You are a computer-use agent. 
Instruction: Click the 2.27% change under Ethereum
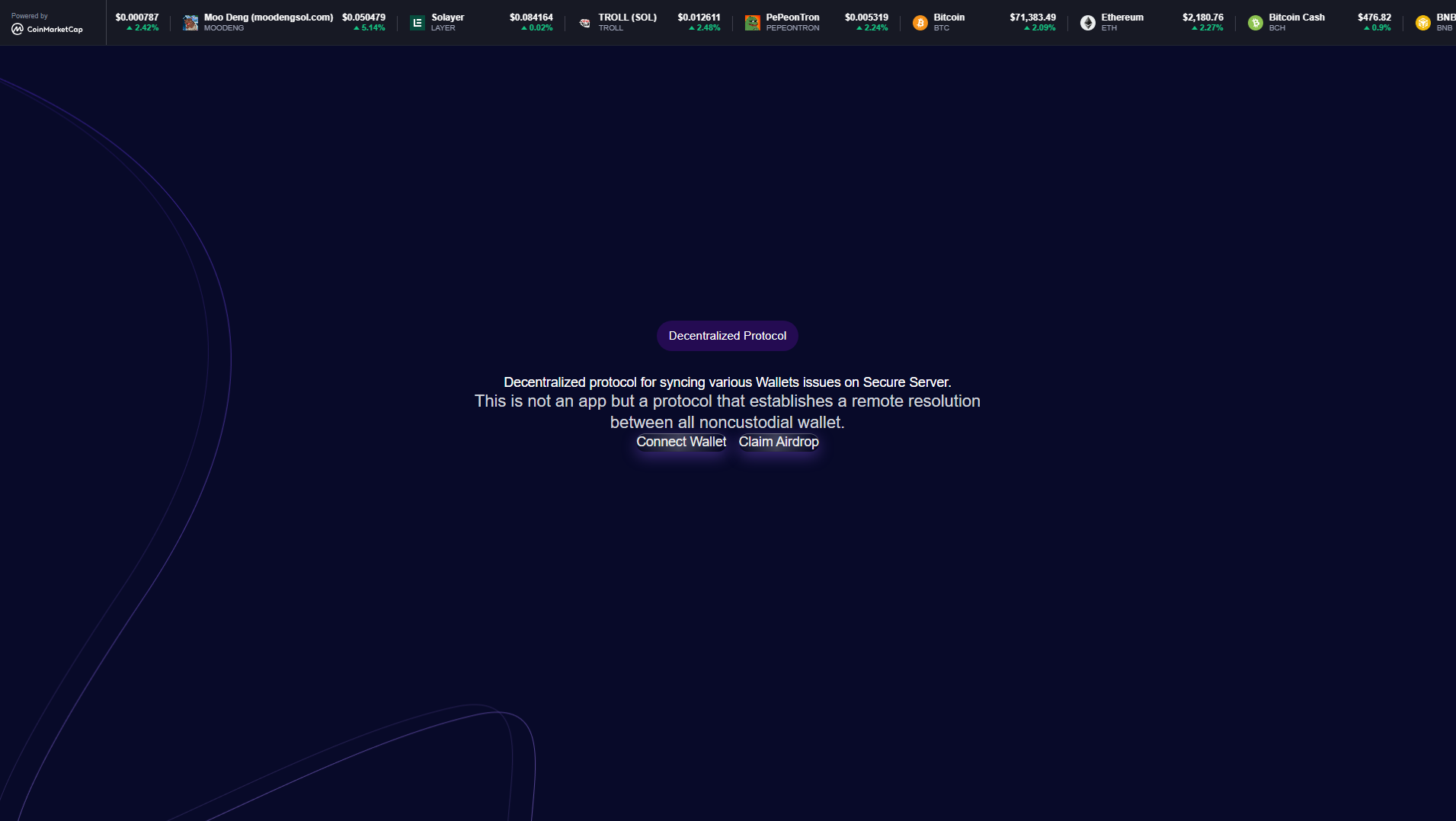[1208, 28]
